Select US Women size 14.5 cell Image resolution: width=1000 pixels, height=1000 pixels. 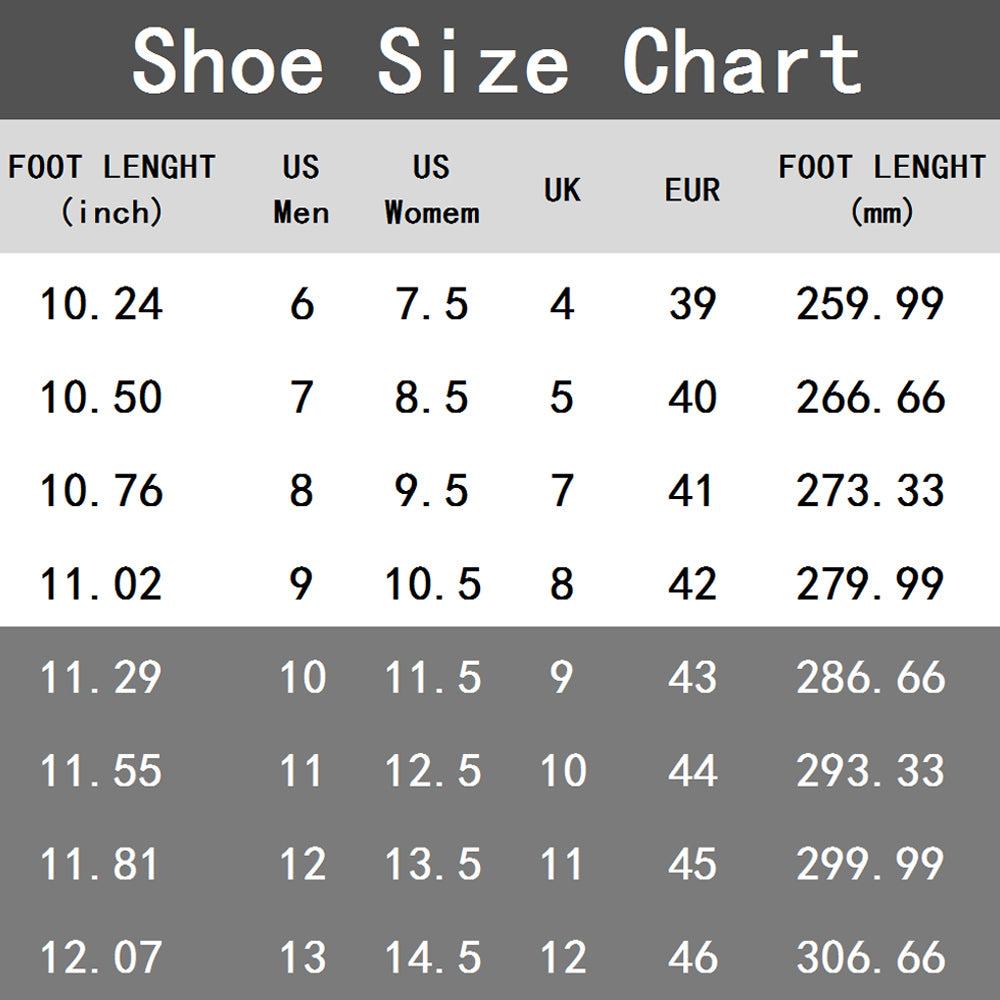(432, 957)
